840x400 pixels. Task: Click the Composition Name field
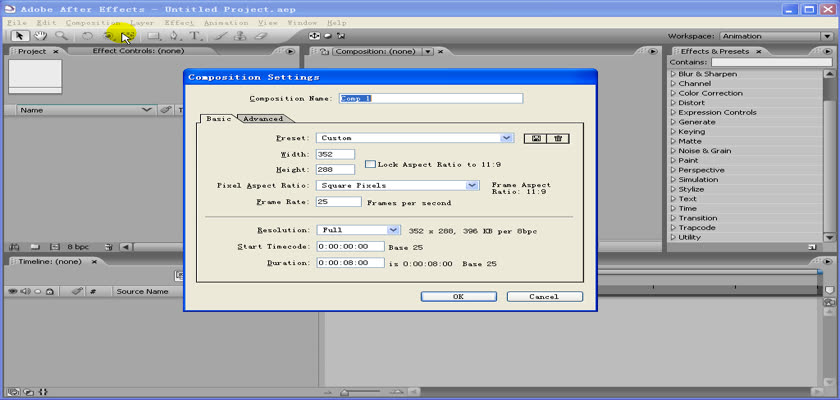431,99
